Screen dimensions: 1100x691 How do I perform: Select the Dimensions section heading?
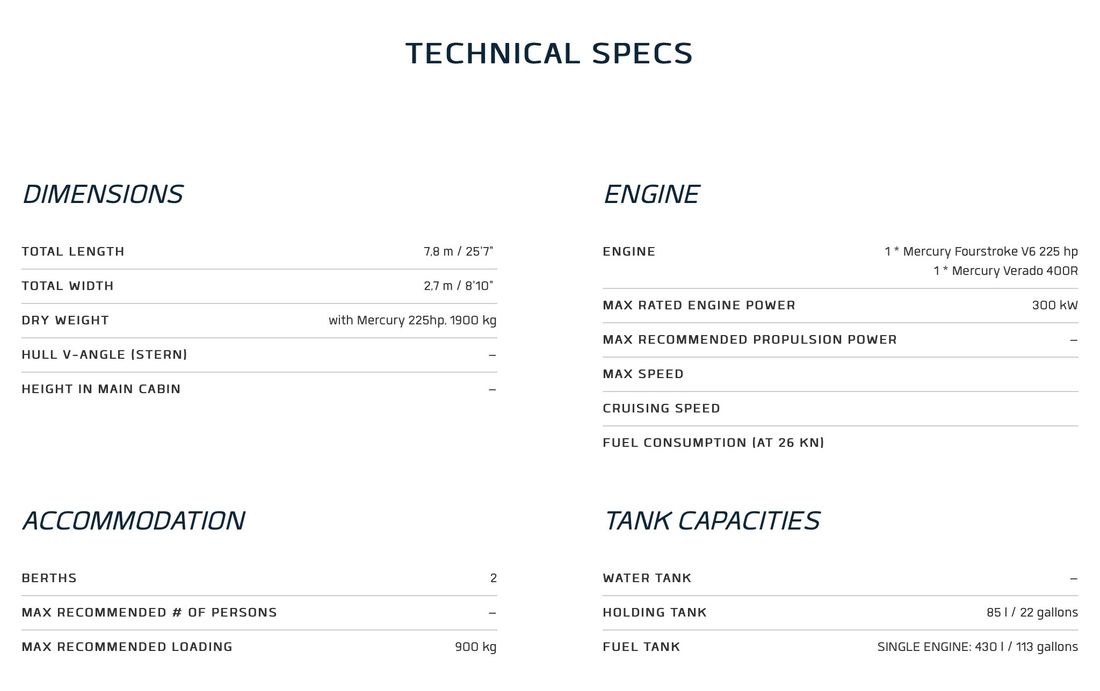(x=102, y=194)
